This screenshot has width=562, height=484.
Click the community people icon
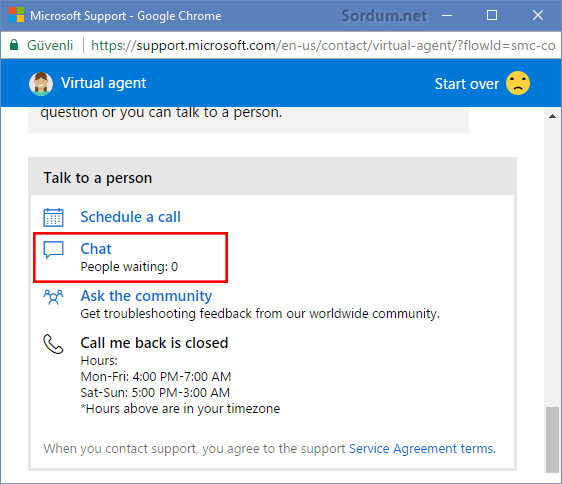point(53,297)
